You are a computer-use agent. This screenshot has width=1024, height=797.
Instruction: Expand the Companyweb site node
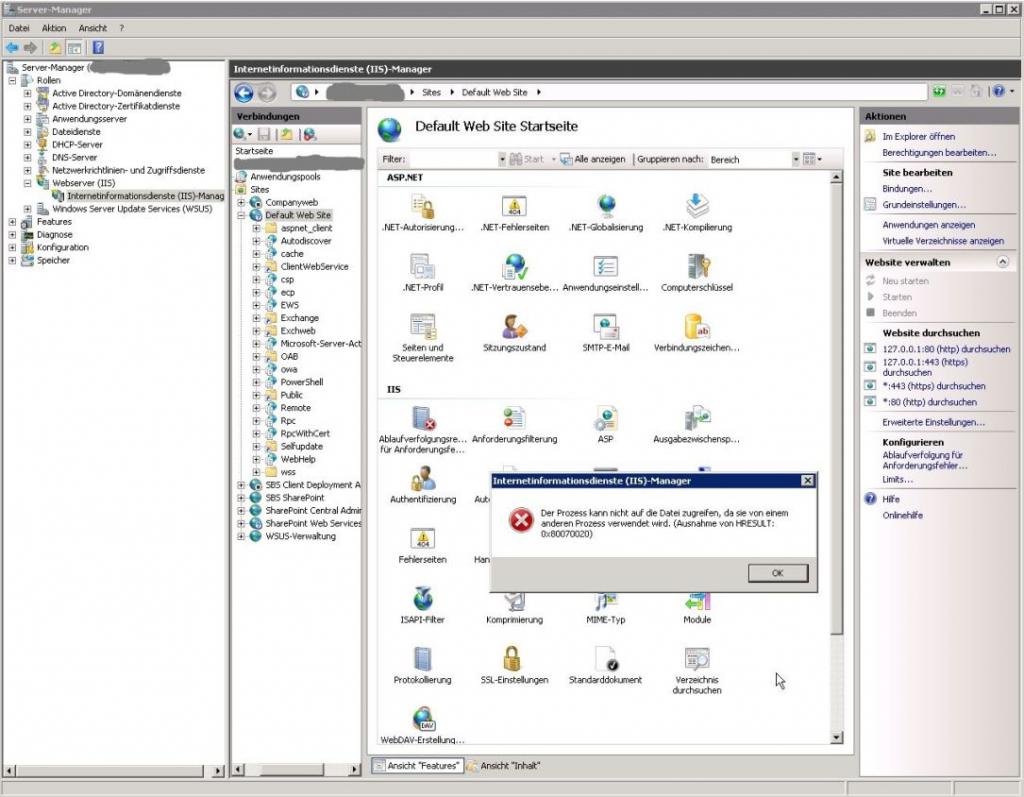(241, 203)
